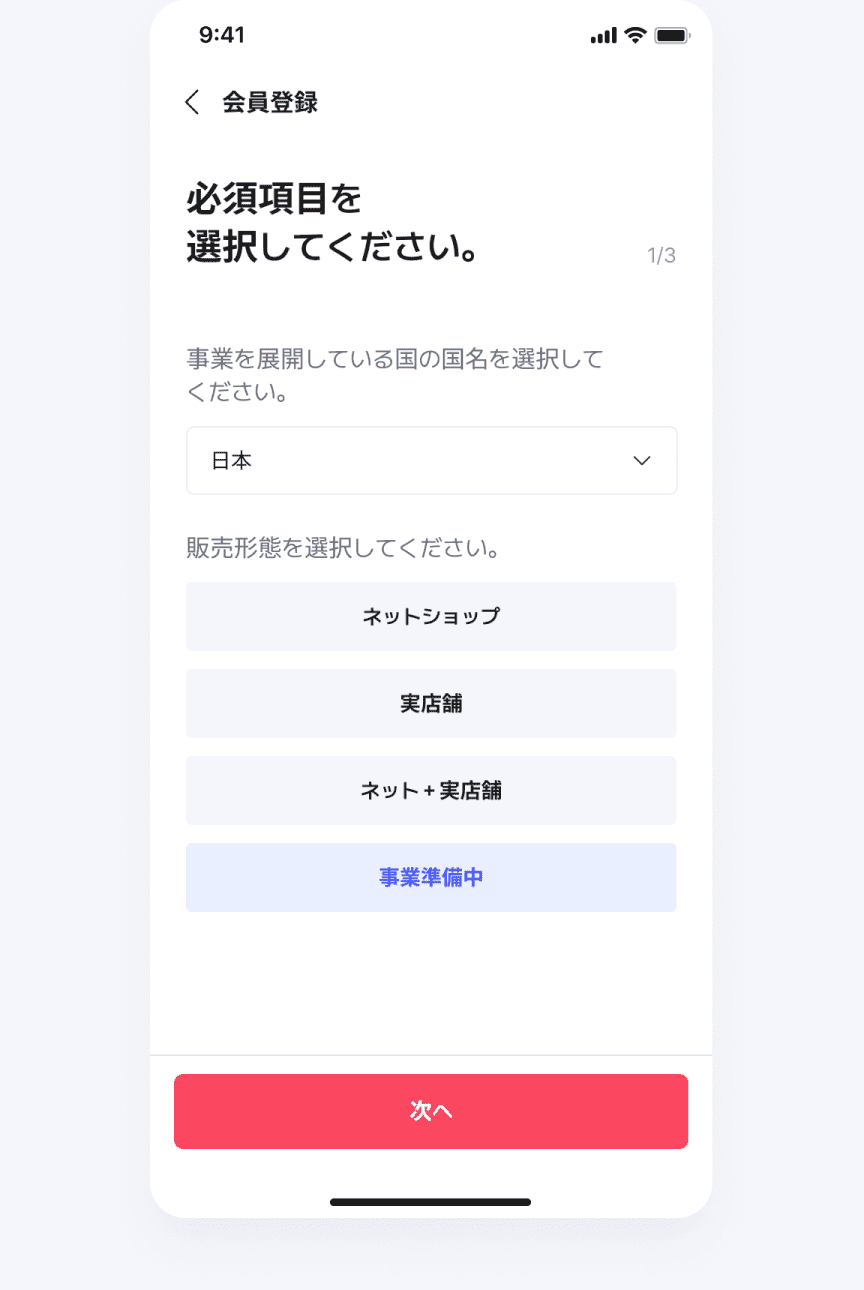Click the 必須項目を選択してください heading

pyautogui.click(x=332, y=224)
